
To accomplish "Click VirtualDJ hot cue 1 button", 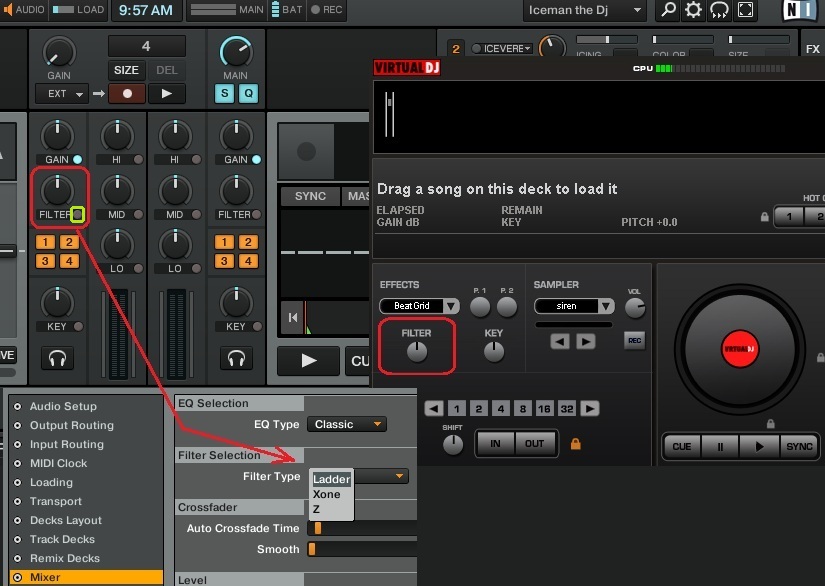I will [x=789, y=216].
